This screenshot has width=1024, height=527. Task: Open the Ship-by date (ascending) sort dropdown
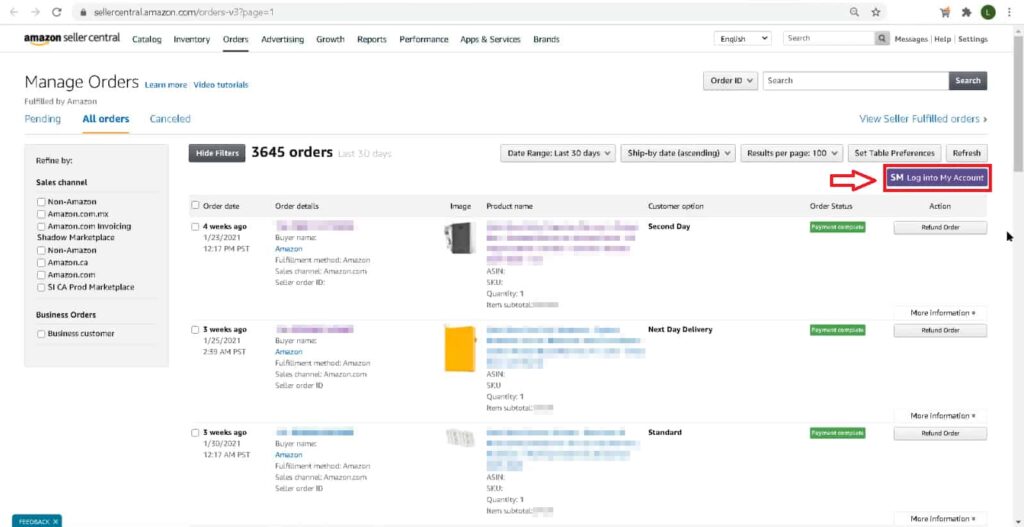pos(678,153)
